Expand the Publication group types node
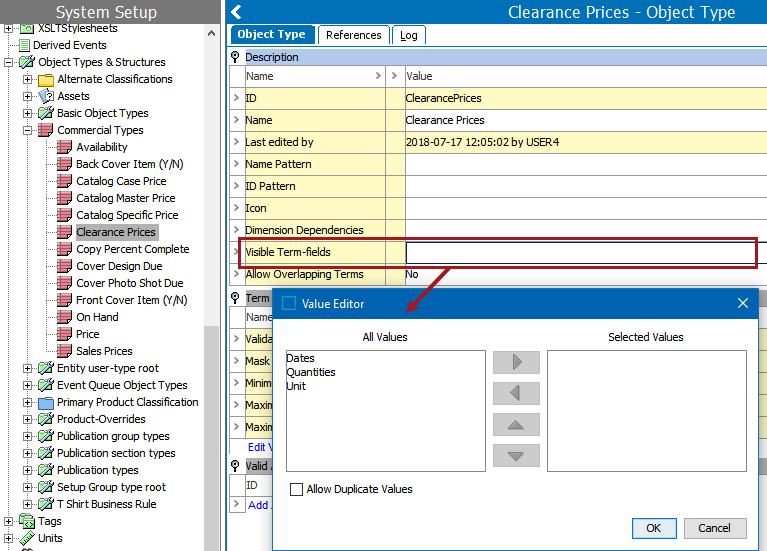This screenshot has height=551, width=767. tap(27, 437)
